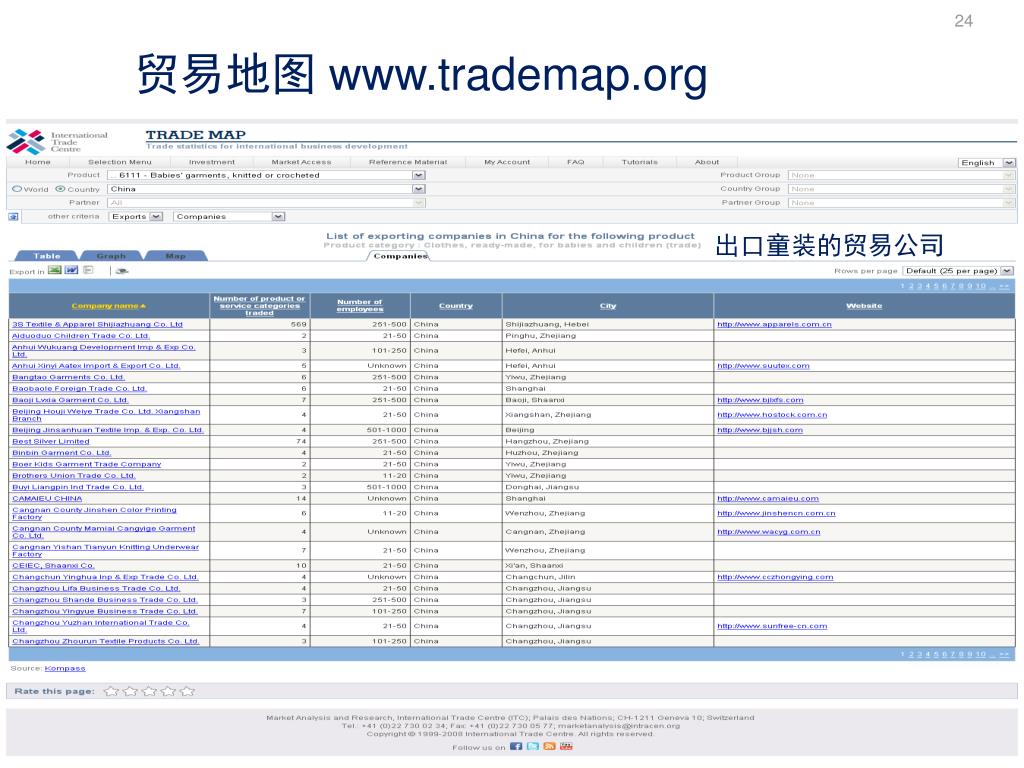This screenshot has width=1024, height=768.
Task: Open CEIEC, Shaanxi Co. company link
Action: tap(53, 566)
